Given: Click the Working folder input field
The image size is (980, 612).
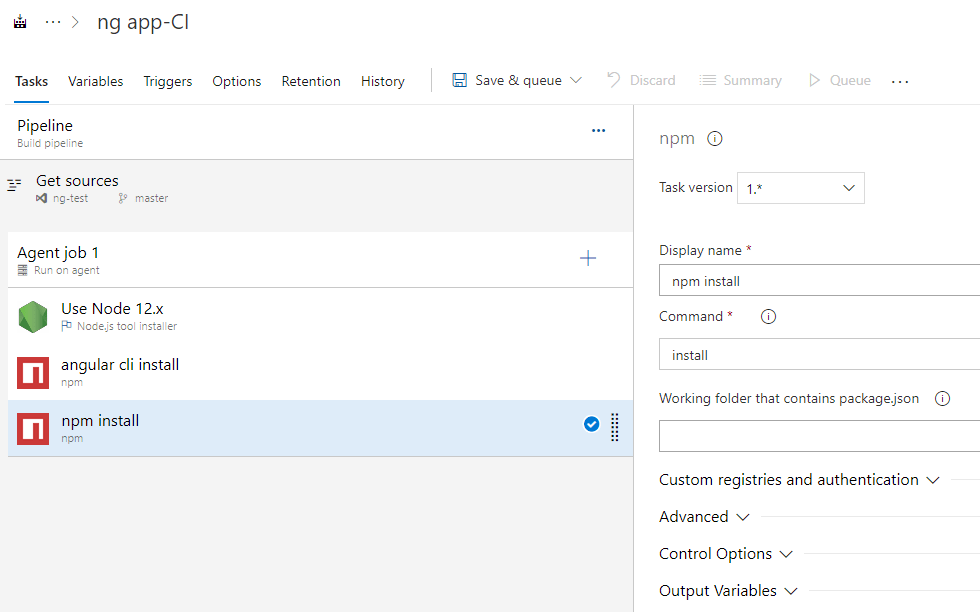Looking at the screenshot, I should (x=818, y=436).
